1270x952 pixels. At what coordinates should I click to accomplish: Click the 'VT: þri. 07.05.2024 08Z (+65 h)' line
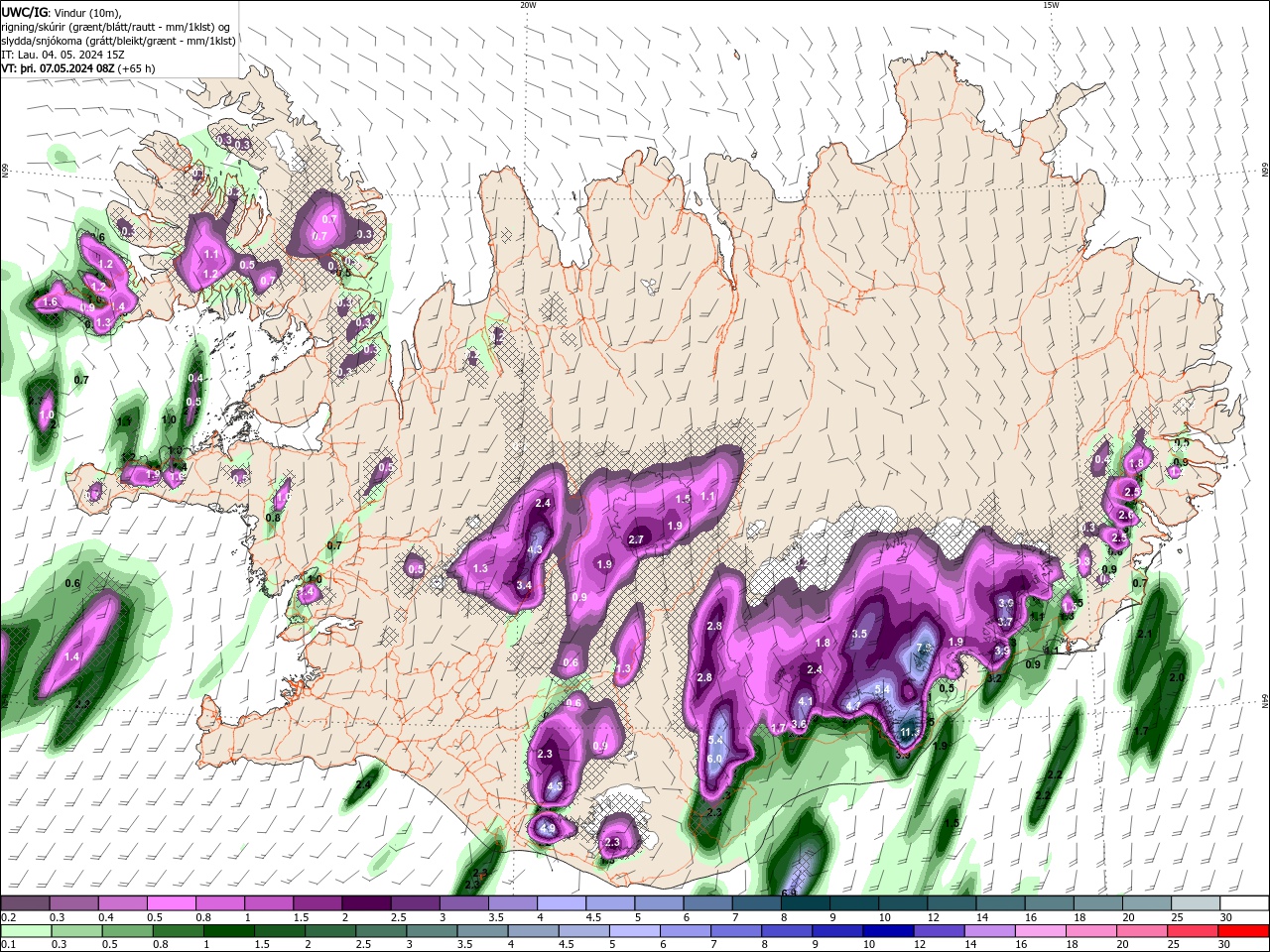click(78, 68)
